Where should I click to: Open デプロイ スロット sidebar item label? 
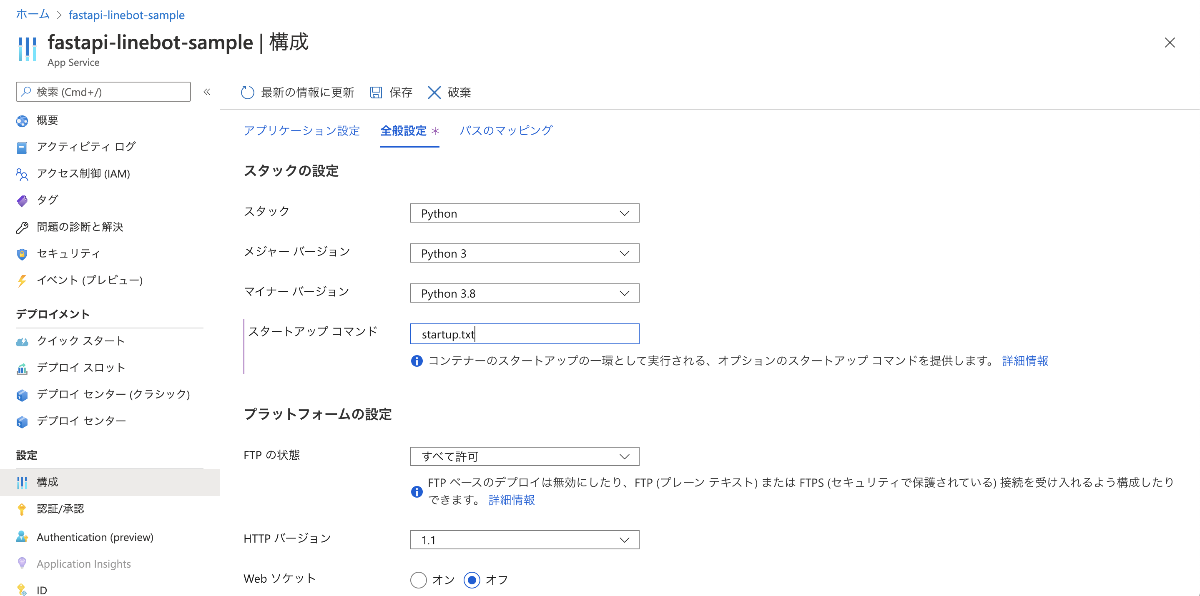click(x=81, y=368)
